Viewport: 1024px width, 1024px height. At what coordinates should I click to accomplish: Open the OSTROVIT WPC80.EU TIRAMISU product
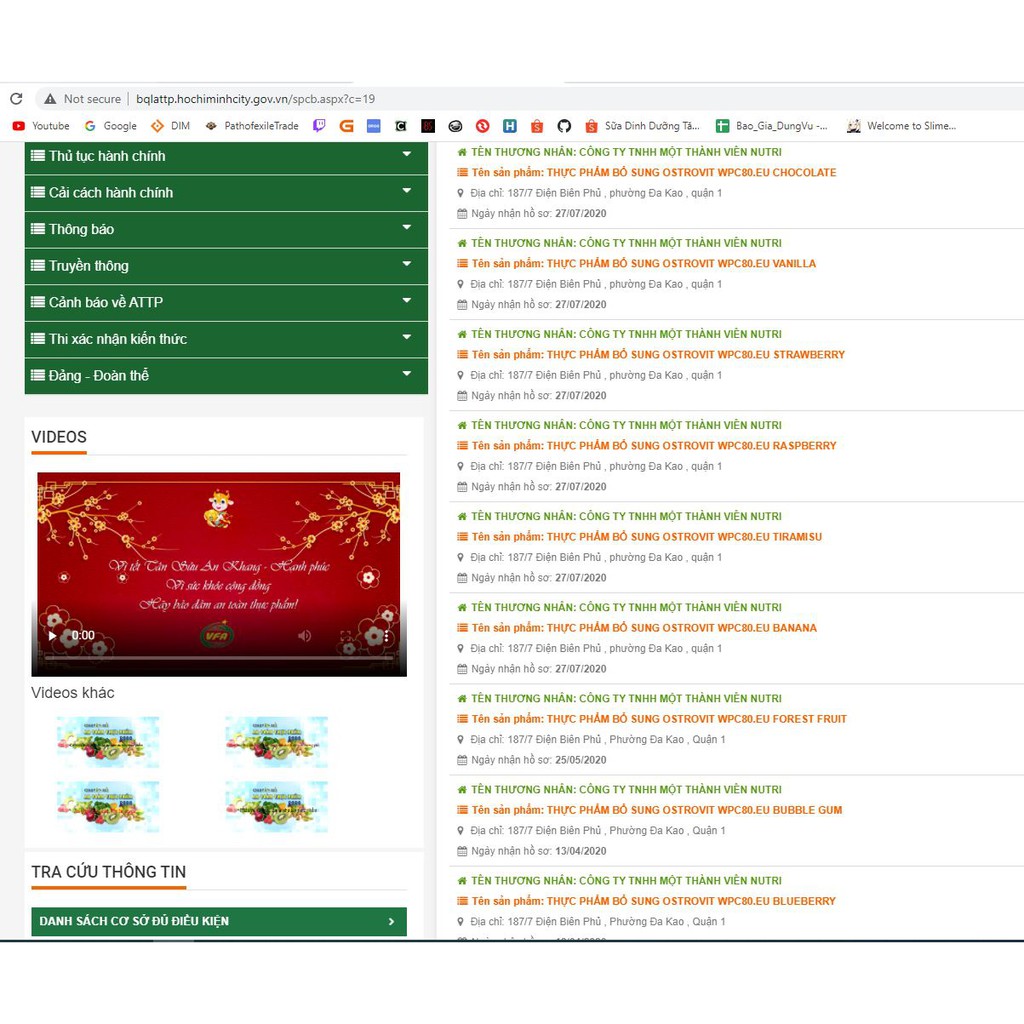tap(647, 537)
